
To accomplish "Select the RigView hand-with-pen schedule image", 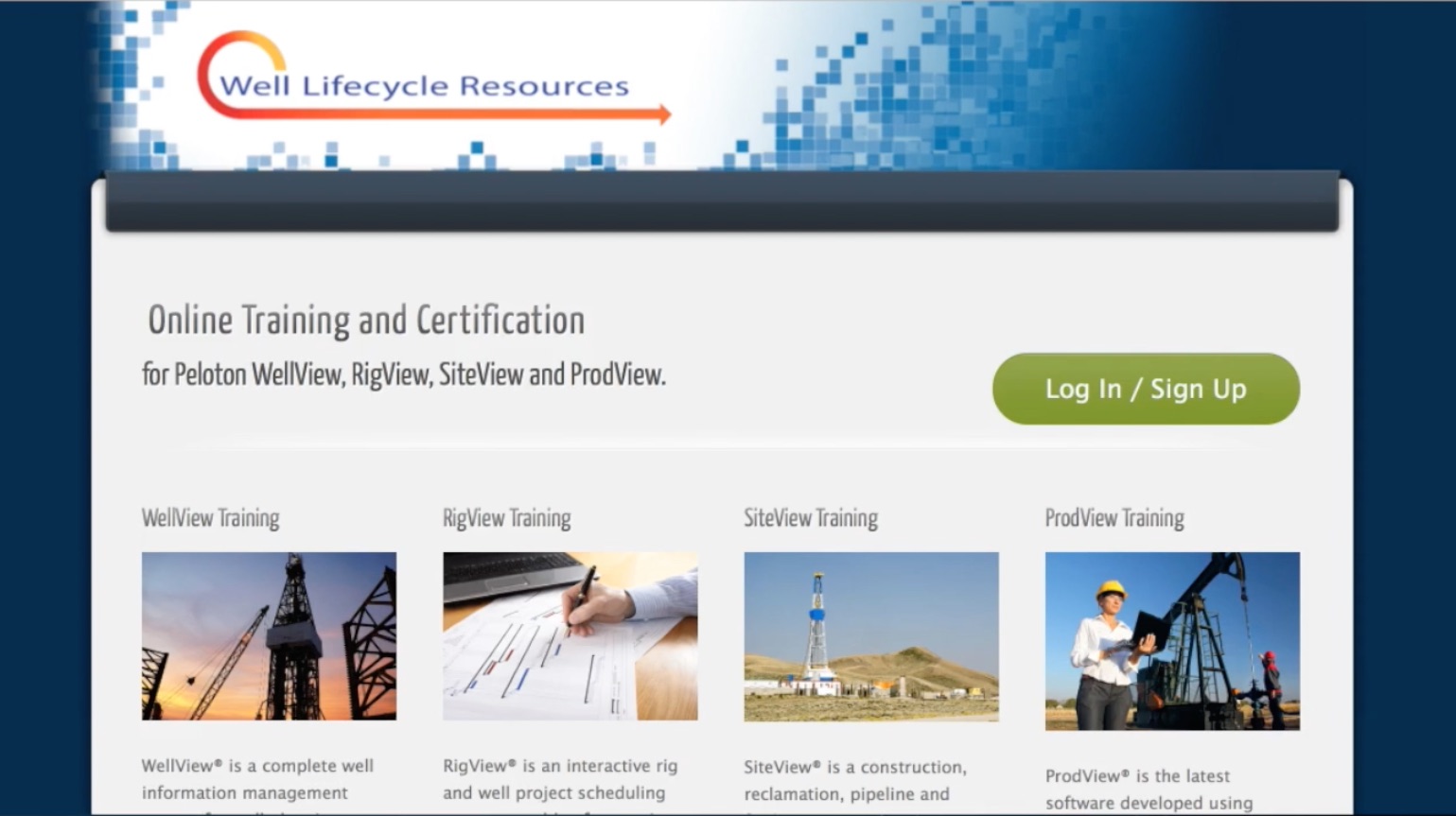I will (x=570, y=635).
